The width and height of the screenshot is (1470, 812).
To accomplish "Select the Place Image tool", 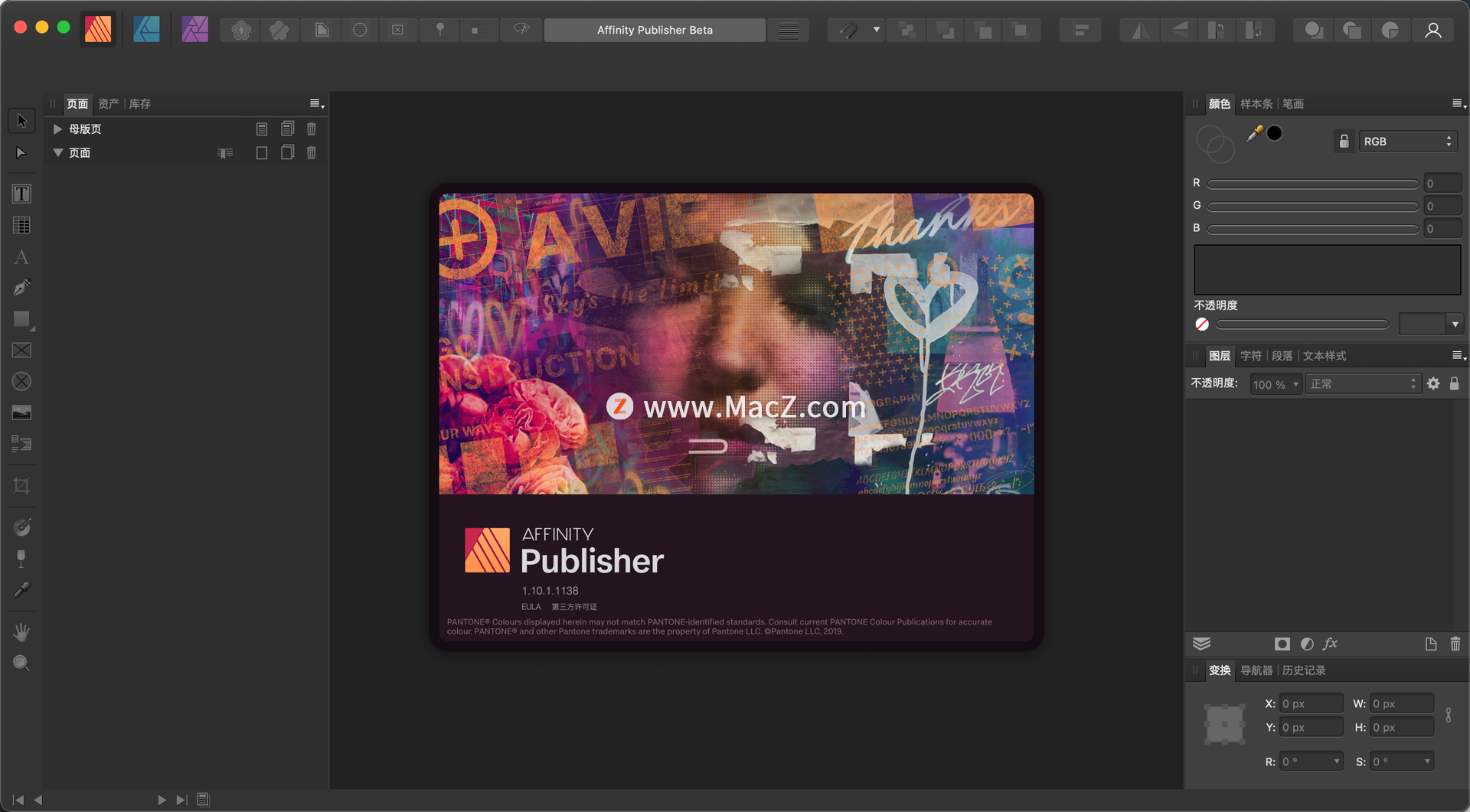I will 21,413.
